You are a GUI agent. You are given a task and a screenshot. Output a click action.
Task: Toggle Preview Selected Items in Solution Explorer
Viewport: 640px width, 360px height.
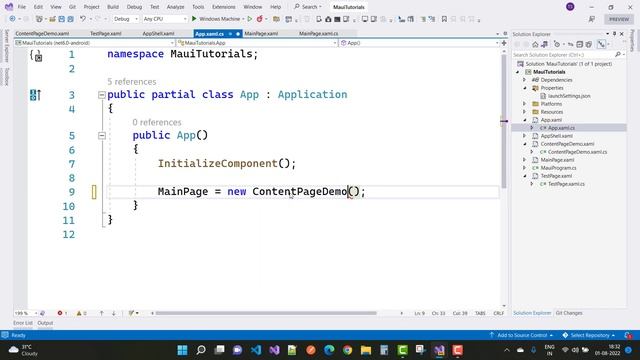pos(601,44)
